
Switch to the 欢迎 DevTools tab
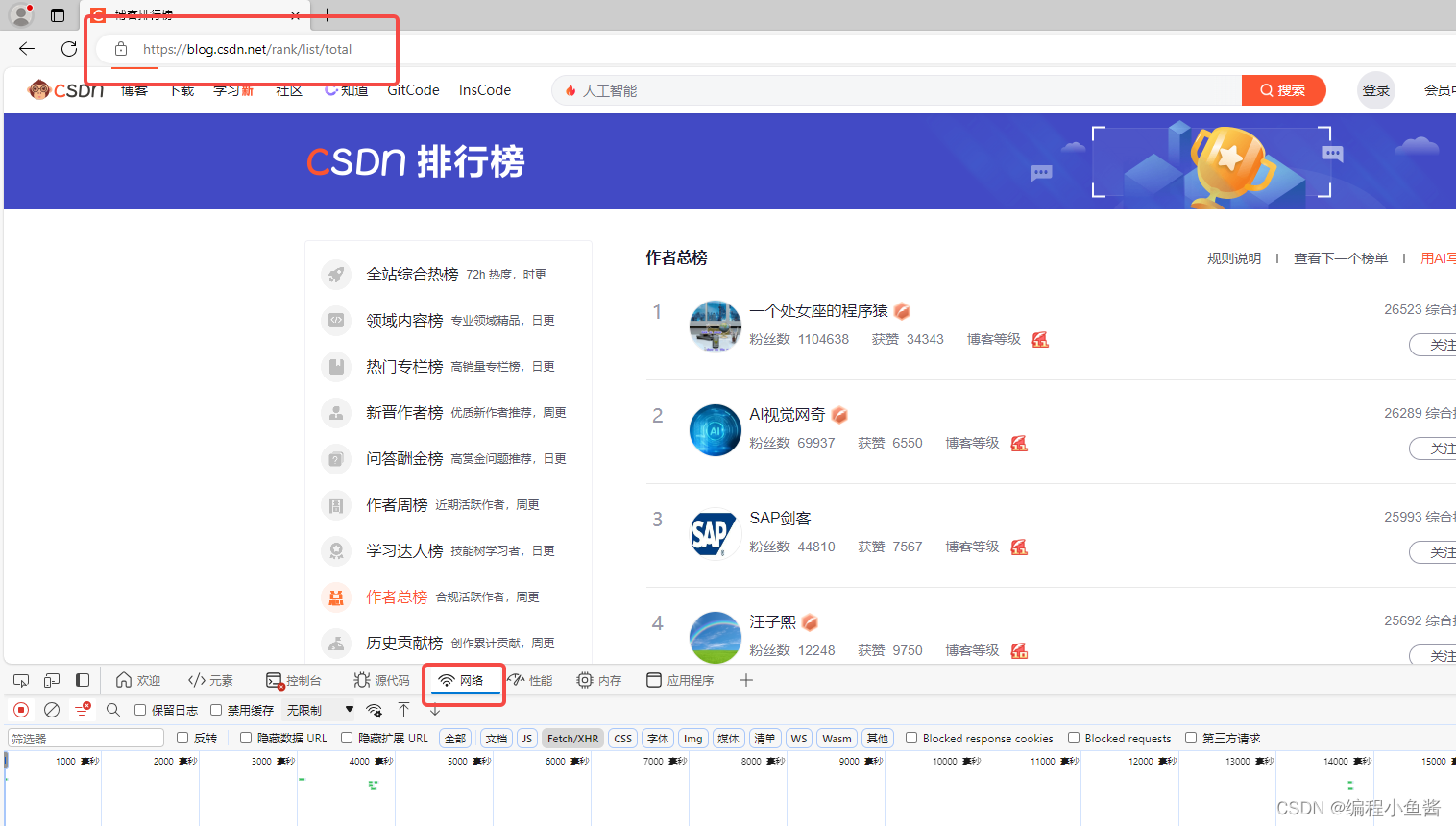point(137,680)
